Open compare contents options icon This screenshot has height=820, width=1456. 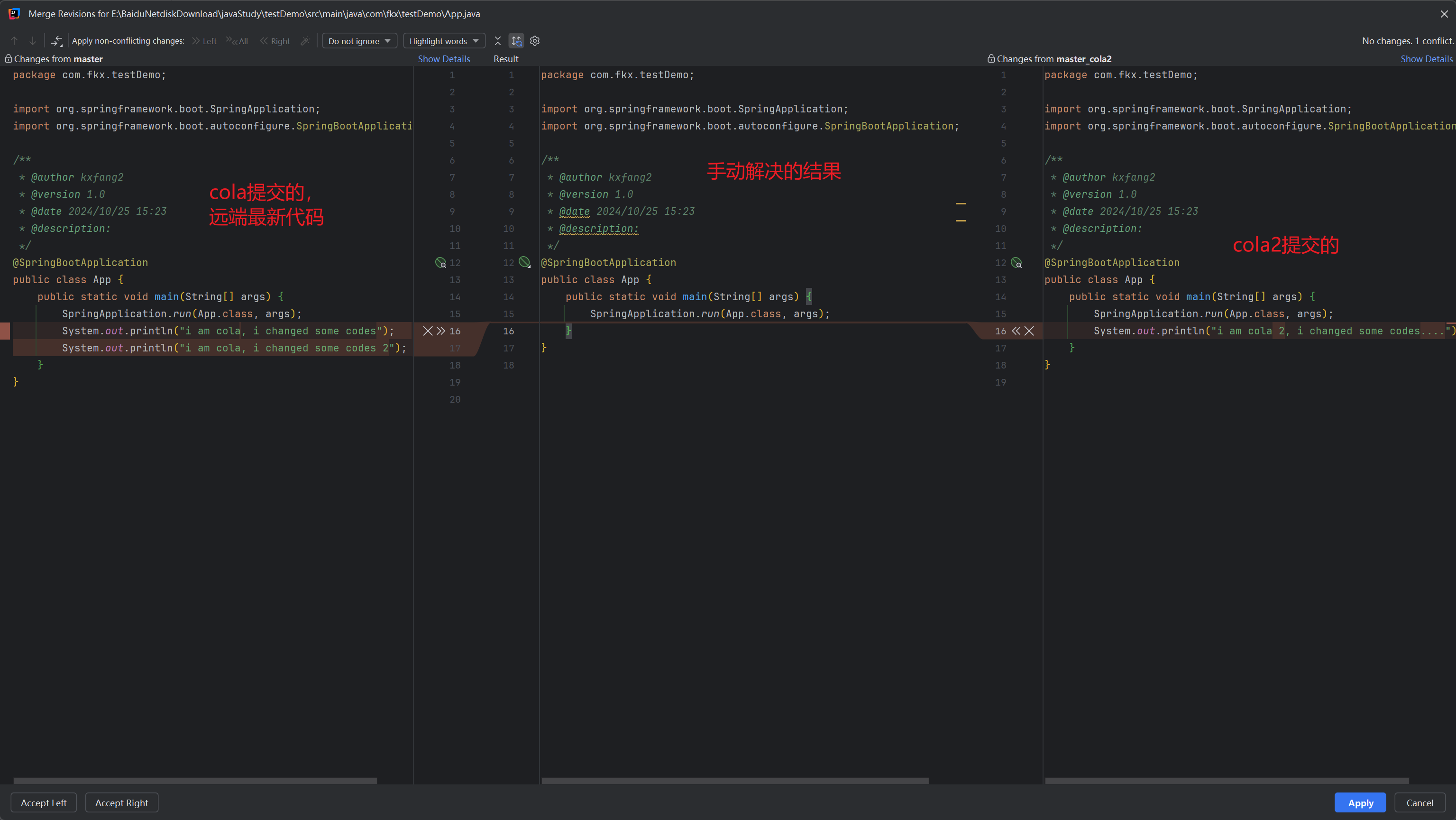(x=56, y=41)
